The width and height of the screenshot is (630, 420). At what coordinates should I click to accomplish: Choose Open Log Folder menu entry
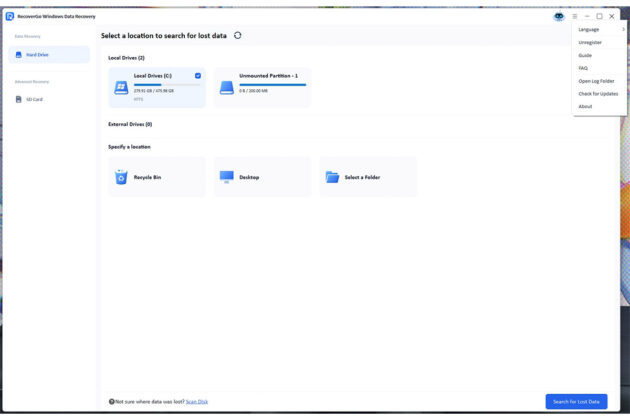pos(599,81)
